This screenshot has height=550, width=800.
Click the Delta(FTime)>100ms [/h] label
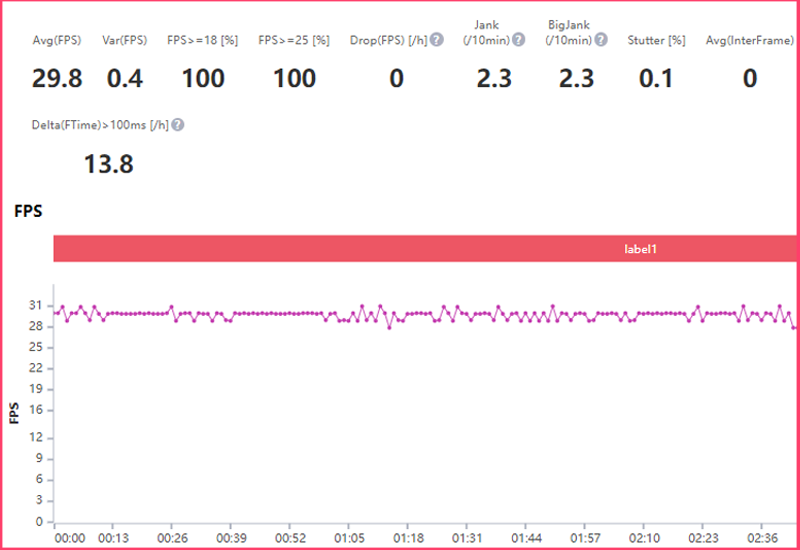click(x=100, y=125)
